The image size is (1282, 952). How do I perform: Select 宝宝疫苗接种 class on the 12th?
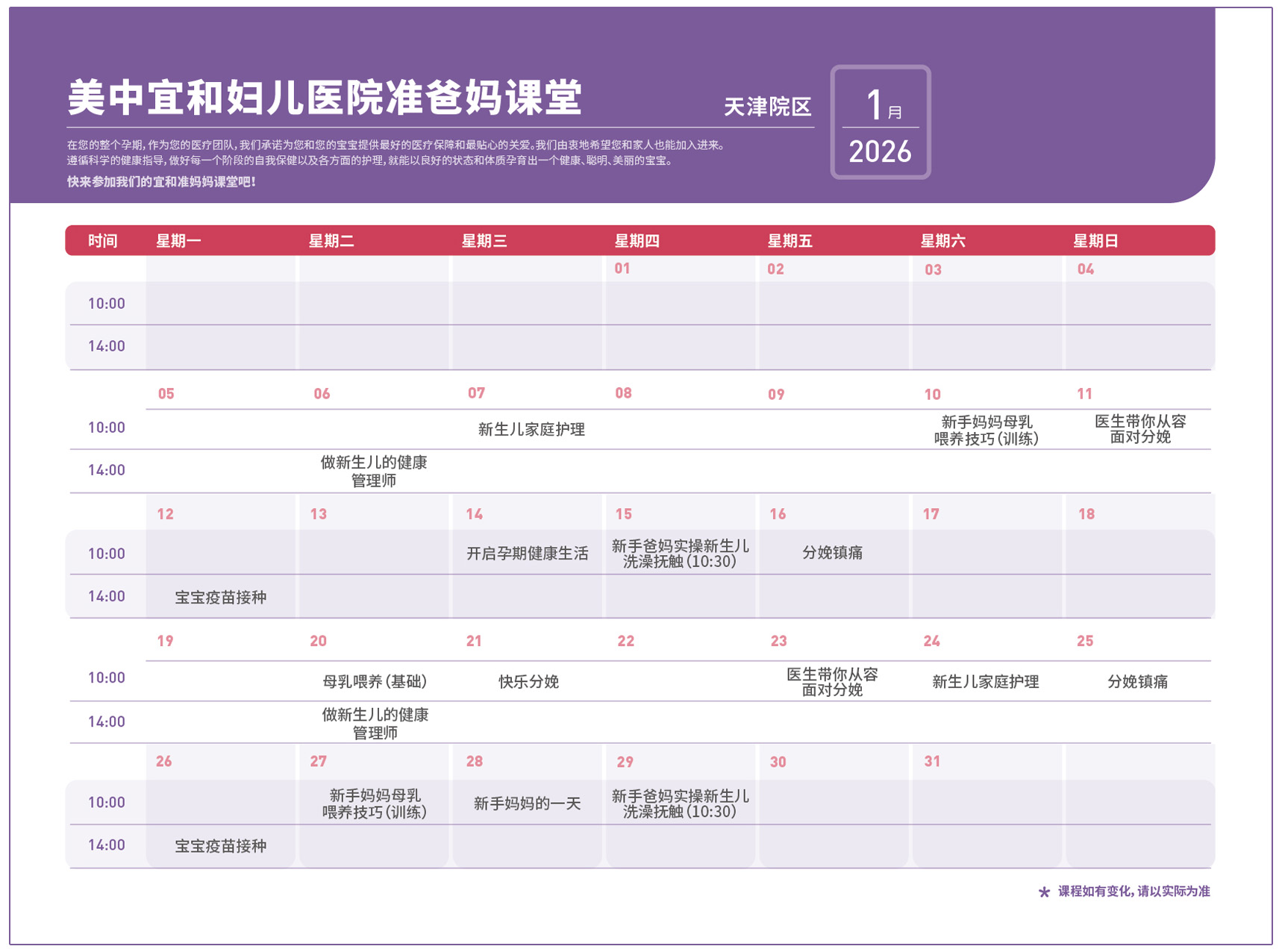220,597
